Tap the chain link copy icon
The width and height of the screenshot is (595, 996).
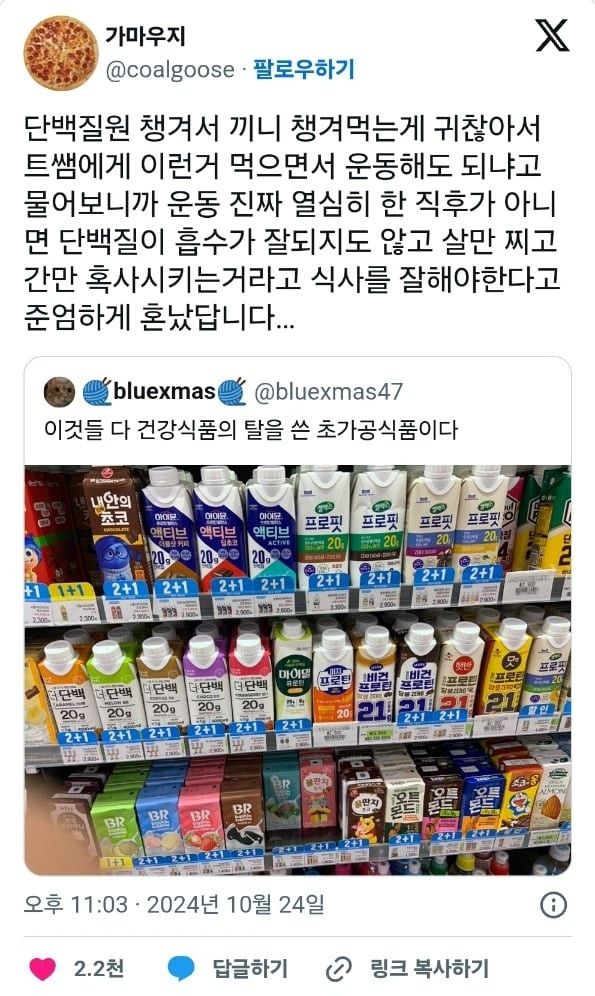coord(338,969)
